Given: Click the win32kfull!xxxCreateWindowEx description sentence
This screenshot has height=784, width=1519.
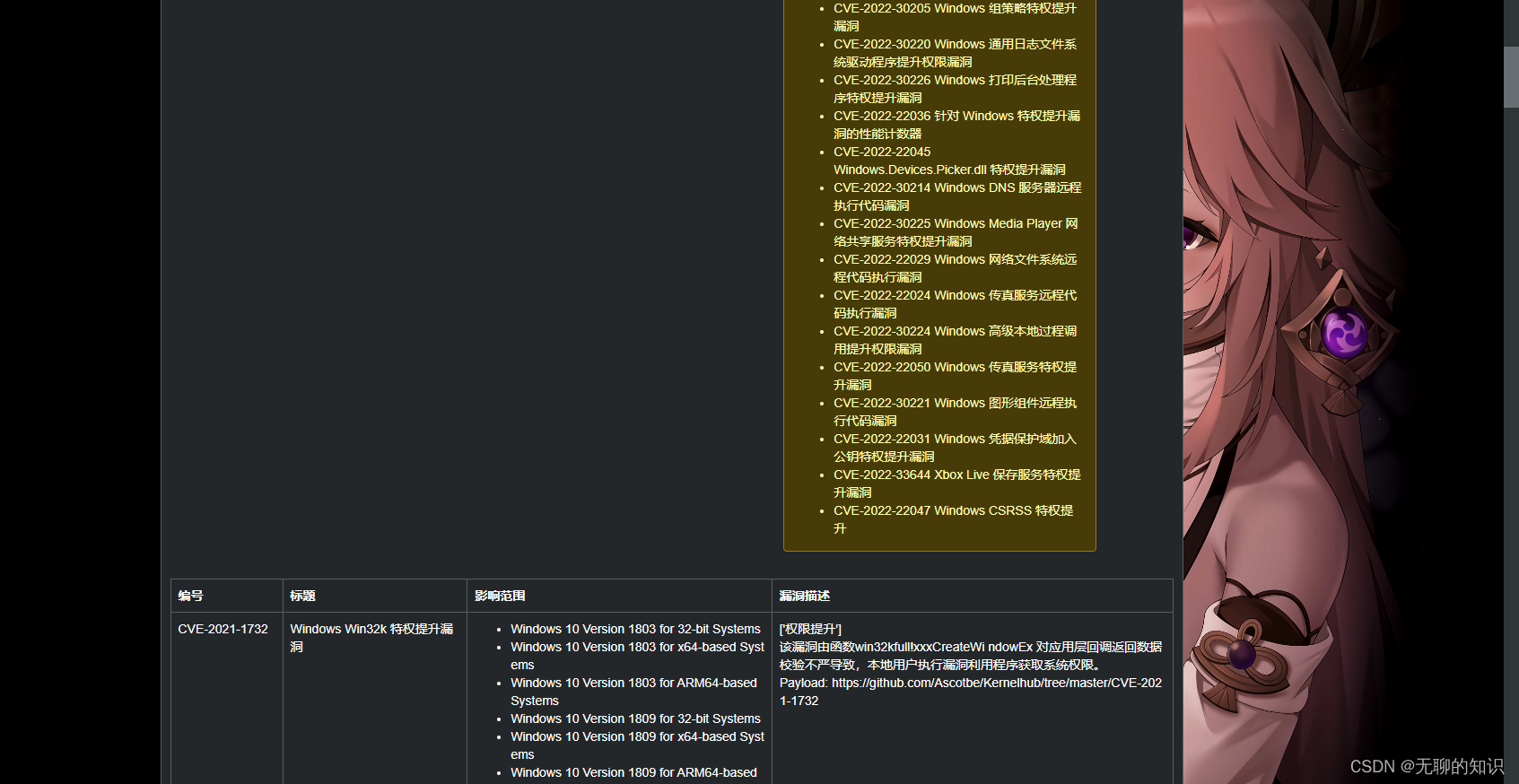Looking at the screenshot, I should [971, 656].
